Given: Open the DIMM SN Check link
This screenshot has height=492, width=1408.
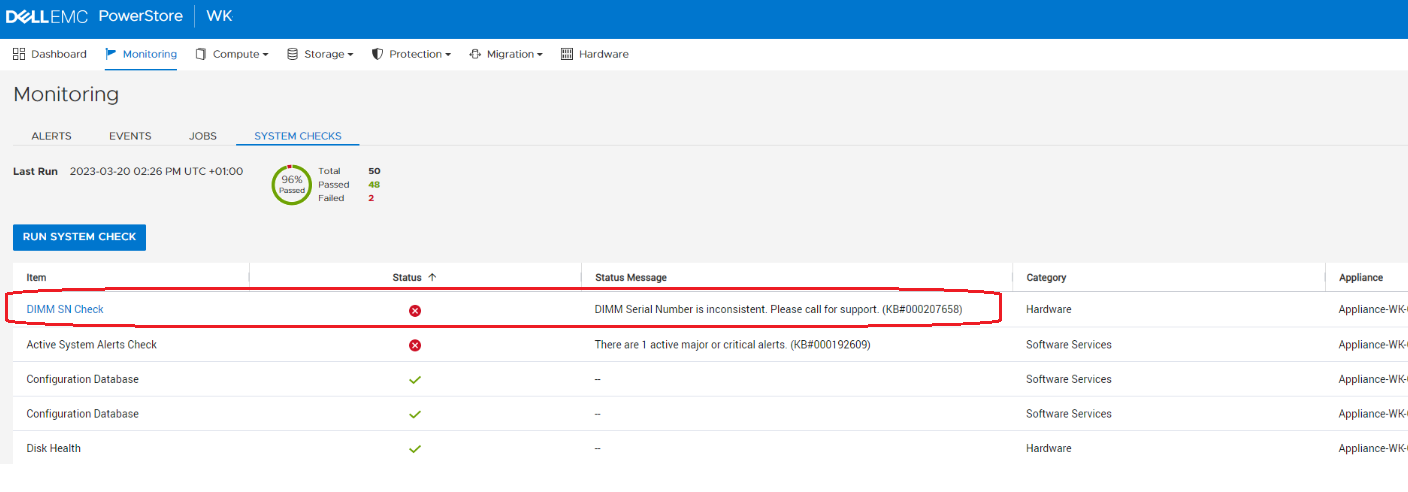Looking at the screenshot, I should 65,310.
